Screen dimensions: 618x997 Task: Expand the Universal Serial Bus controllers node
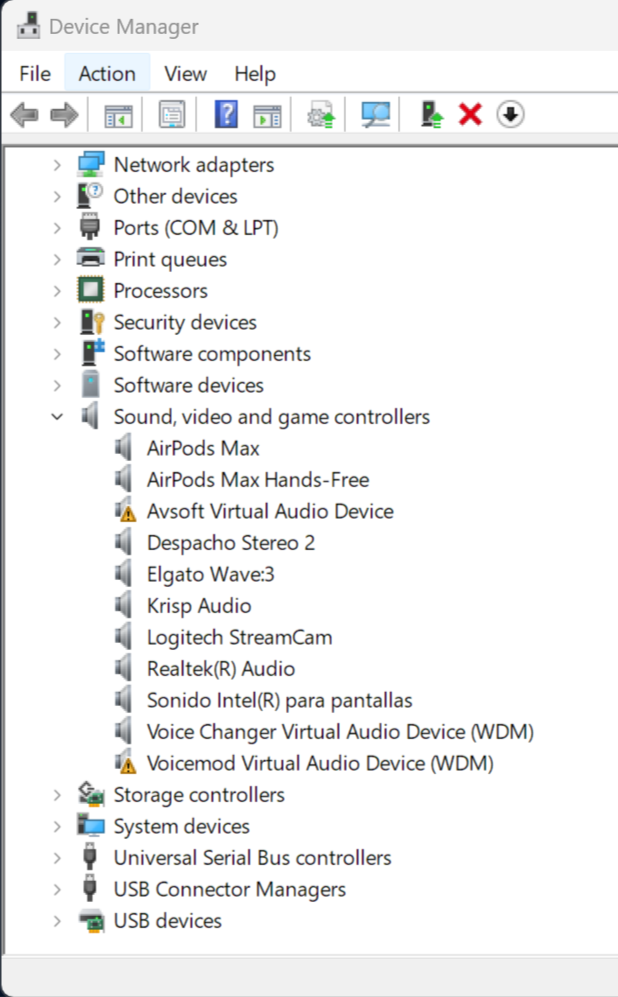coord(57,858)
